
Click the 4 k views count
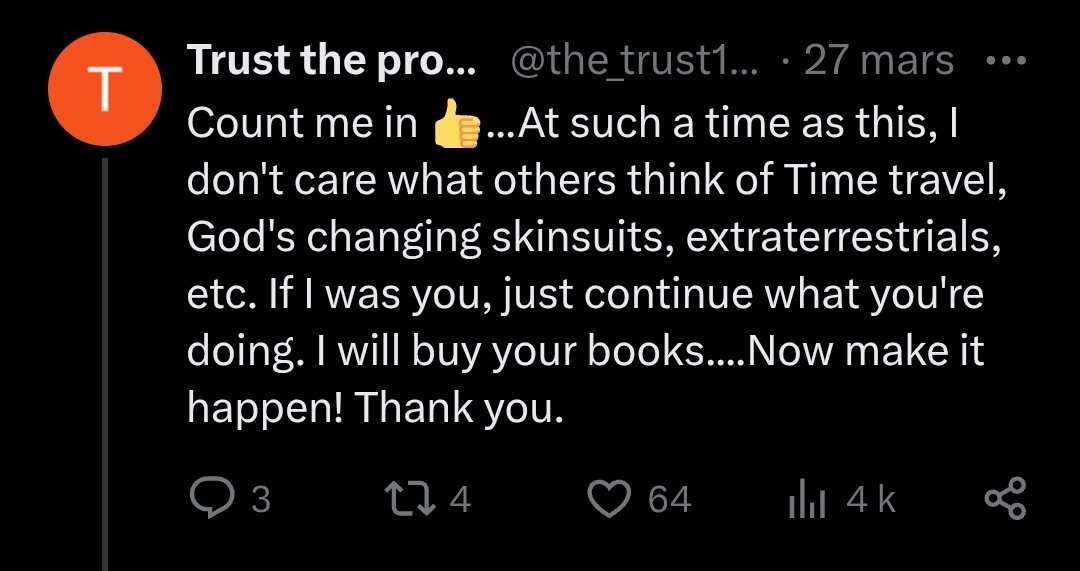[870, 498]
